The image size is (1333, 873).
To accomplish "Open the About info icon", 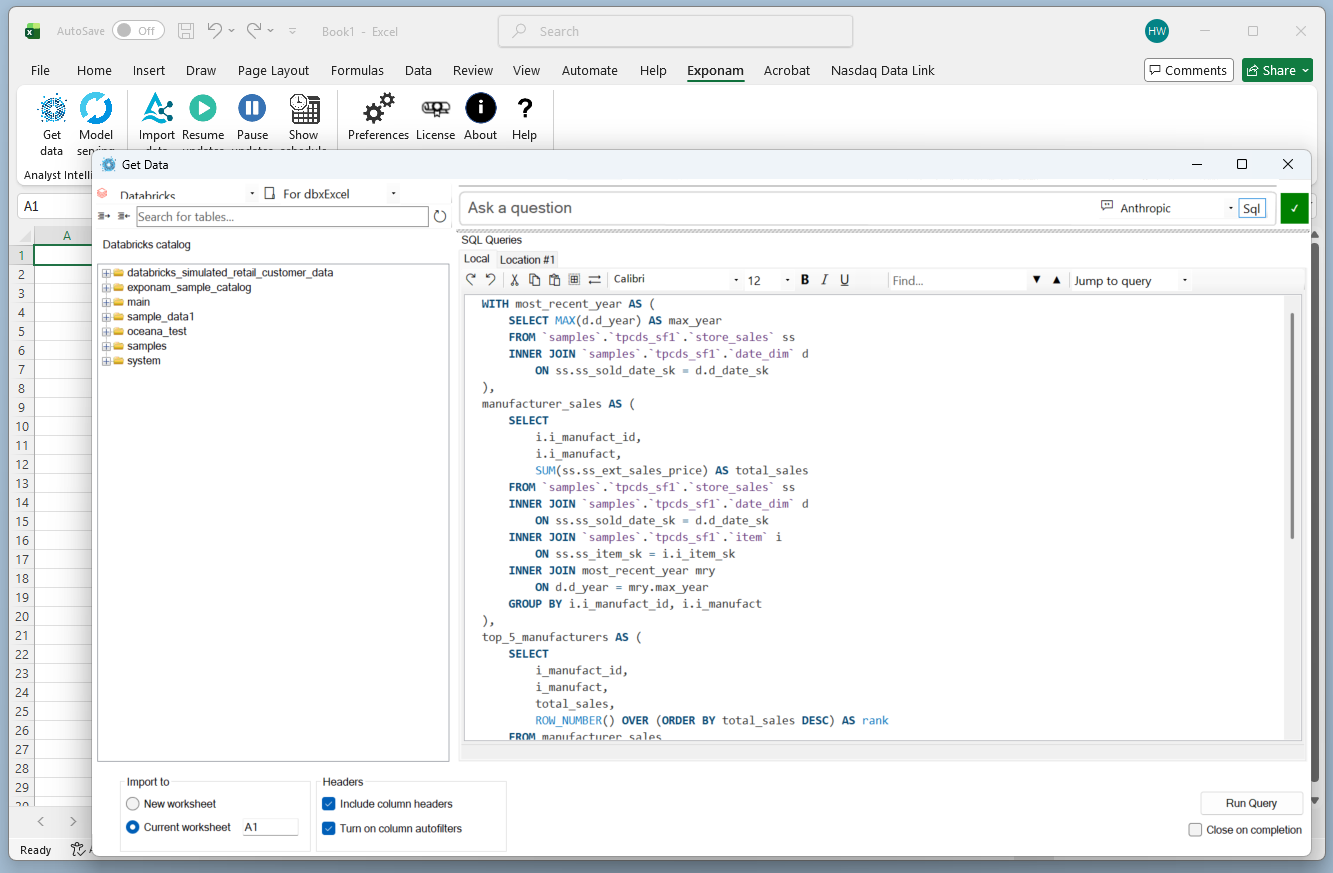I will click(x=481, y=109).
